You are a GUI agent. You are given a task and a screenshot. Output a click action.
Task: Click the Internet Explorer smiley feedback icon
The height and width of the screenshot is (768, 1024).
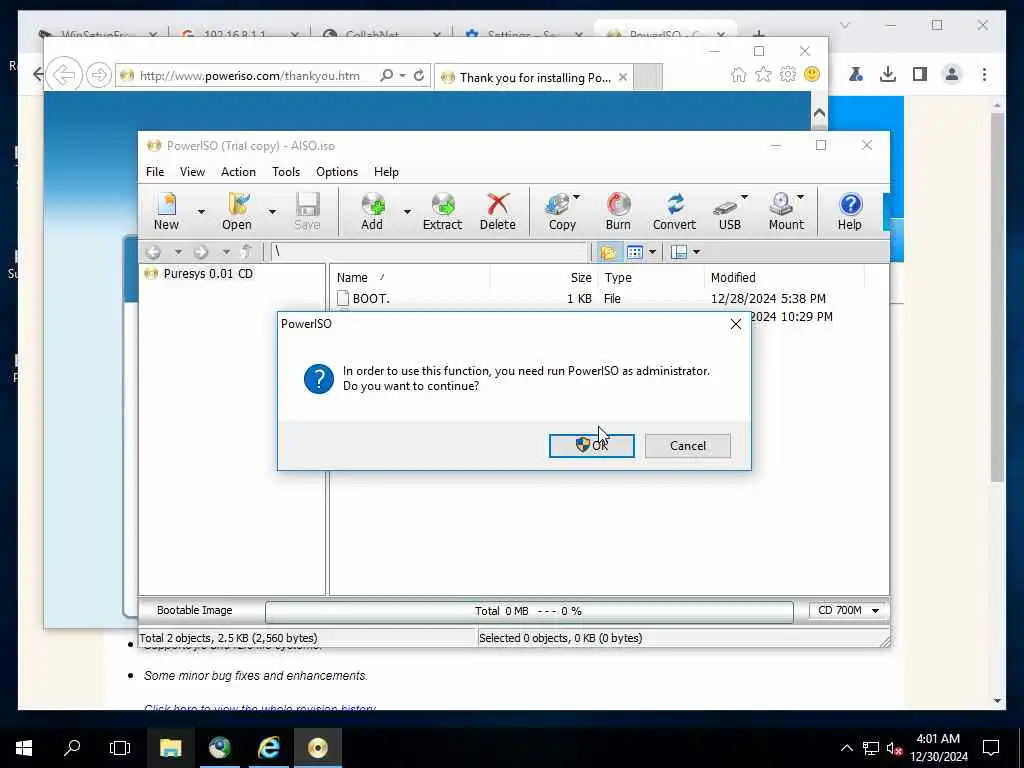coord(812,74)
